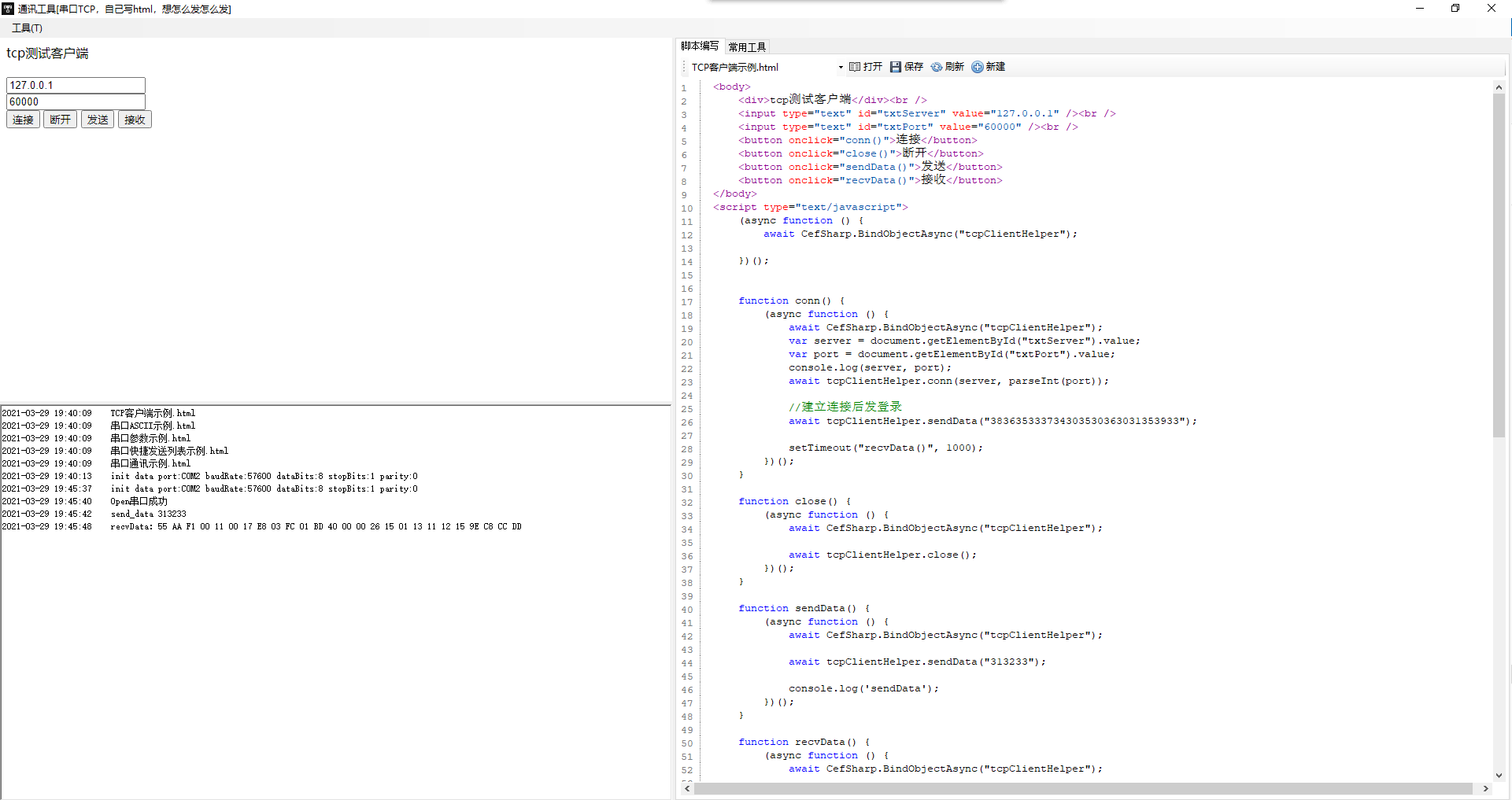Restore the window using title bar button
The width and height of the screenshot is (1512, 800).
click(1455, 9)
